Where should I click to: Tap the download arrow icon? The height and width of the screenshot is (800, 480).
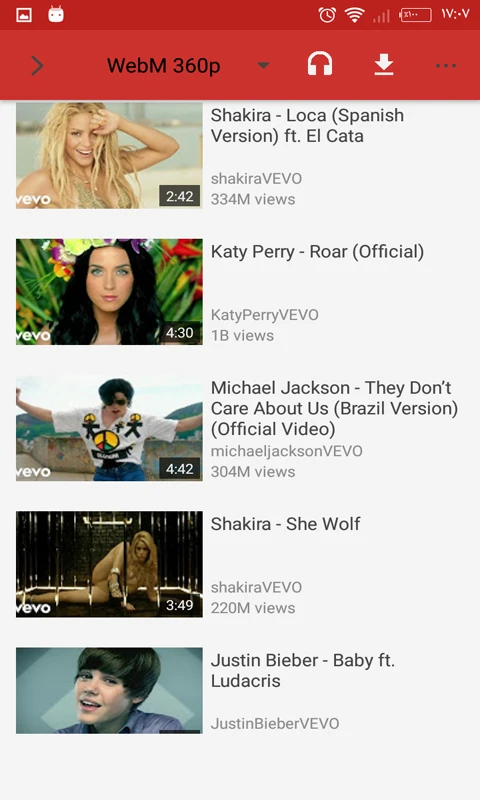(x=384, y=65)
